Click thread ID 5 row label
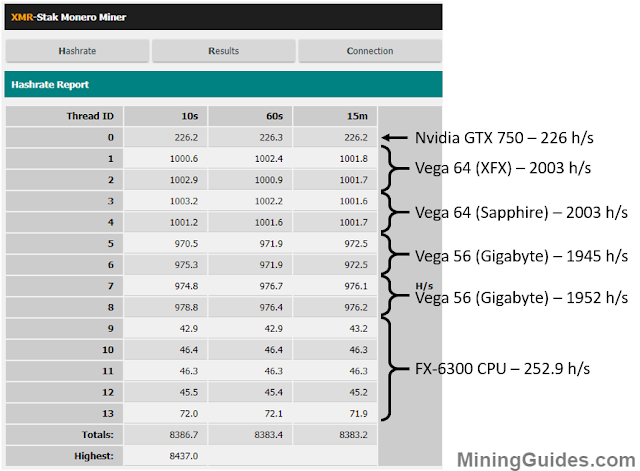Viewport: 640px width, 471px height. [111, 244]
